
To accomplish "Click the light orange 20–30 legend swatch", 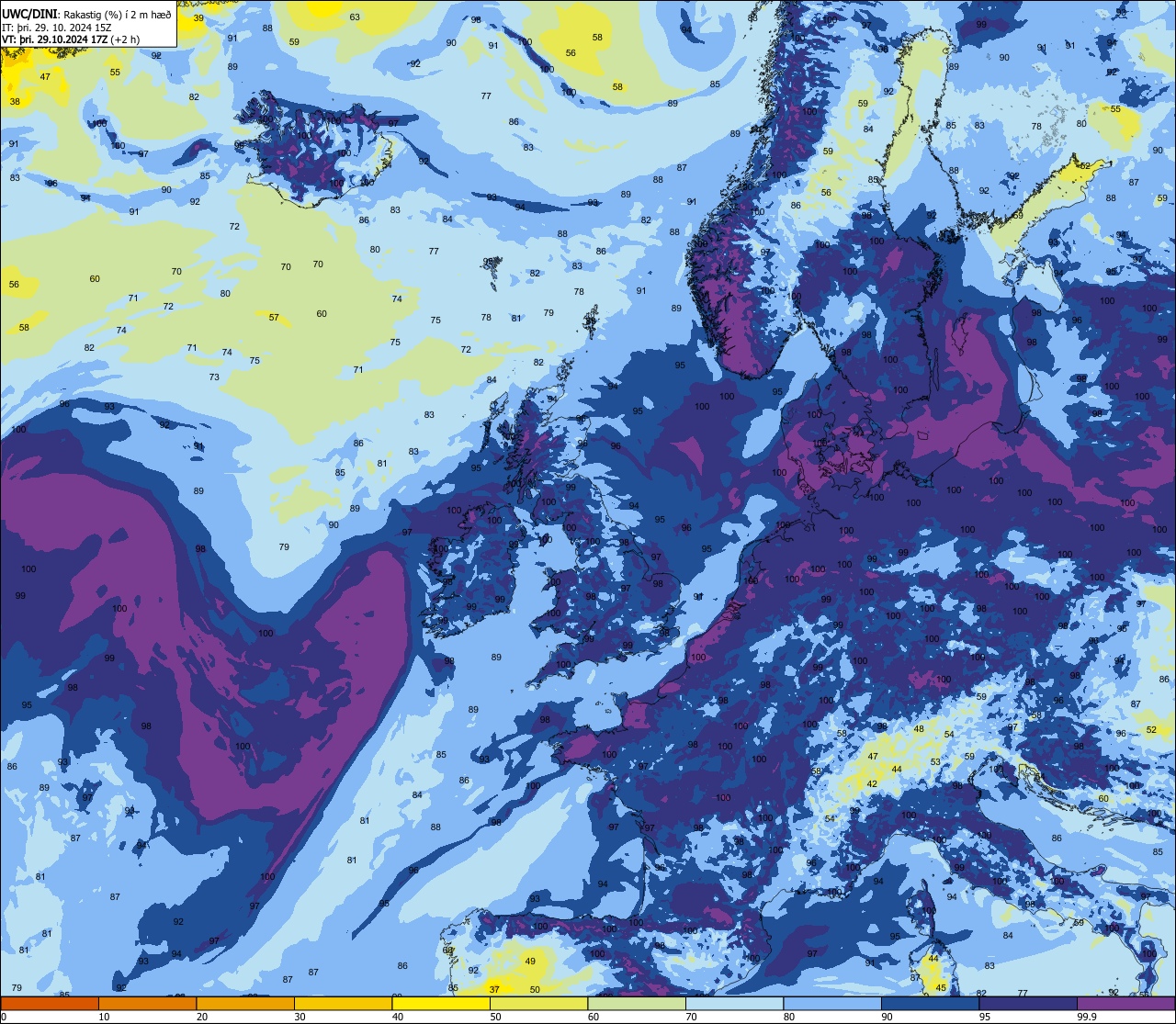I will 245,1003.
